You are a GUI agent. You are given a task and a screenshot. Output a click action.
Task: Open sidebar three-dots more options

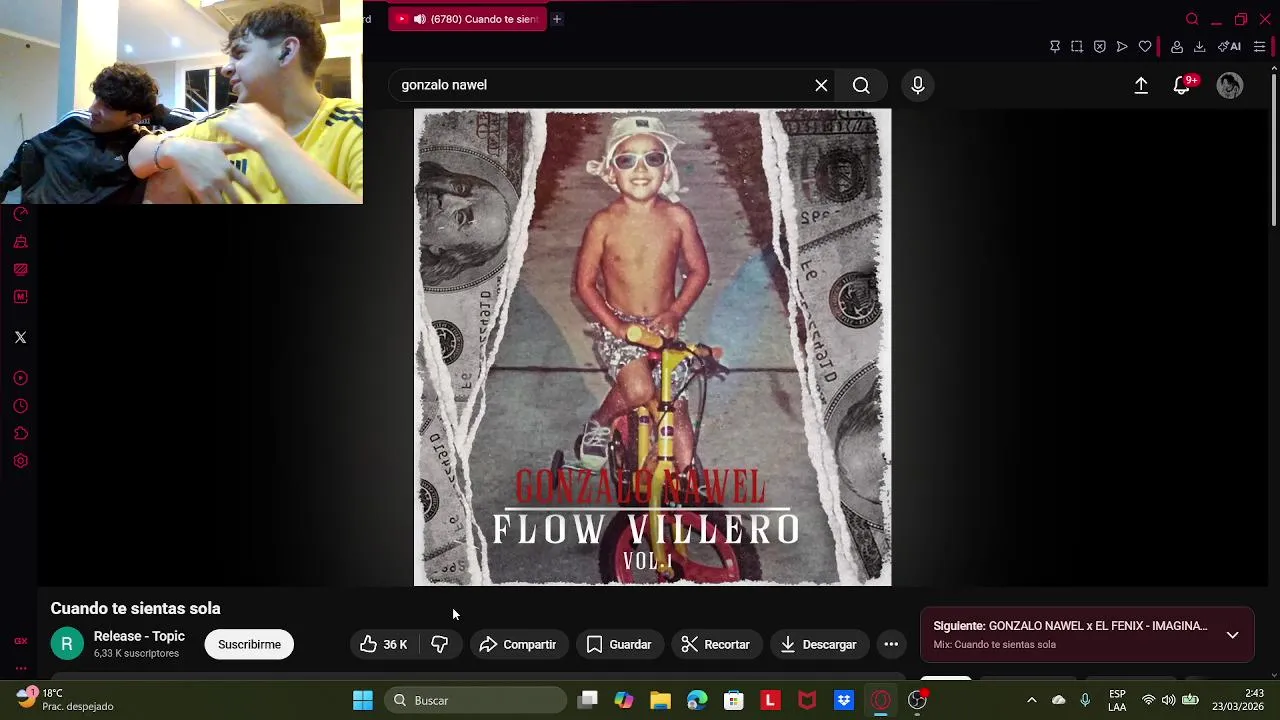click(x=20, y=668)
